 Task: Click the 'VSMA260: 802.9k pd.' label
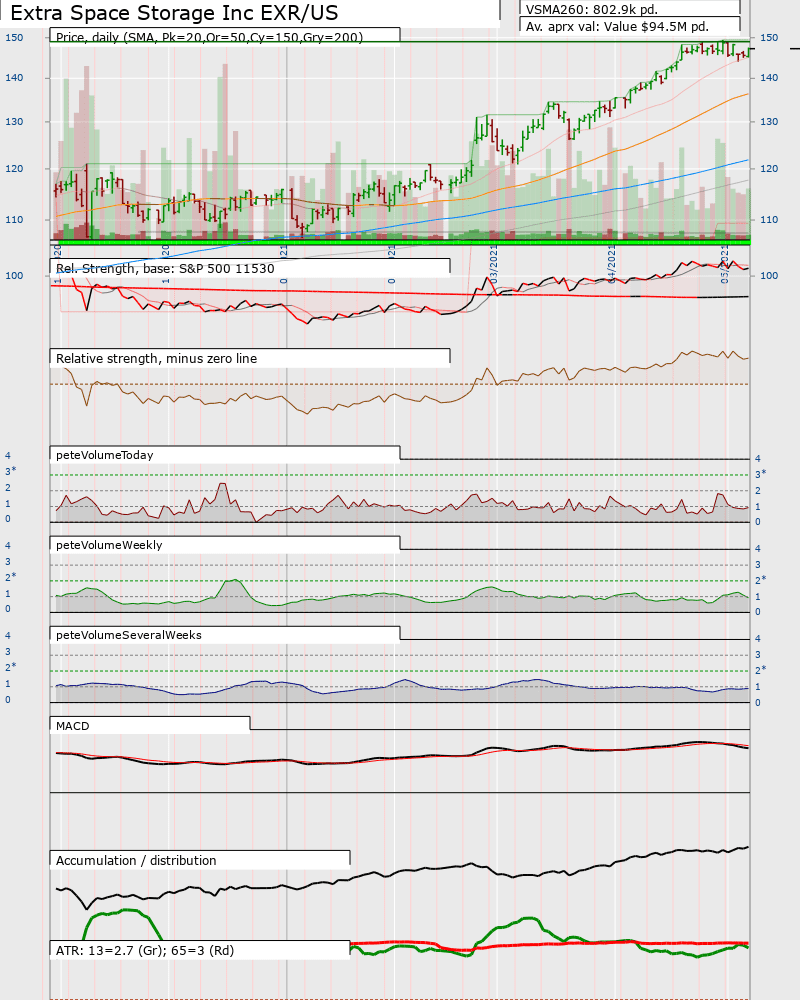tap(591, 10)
